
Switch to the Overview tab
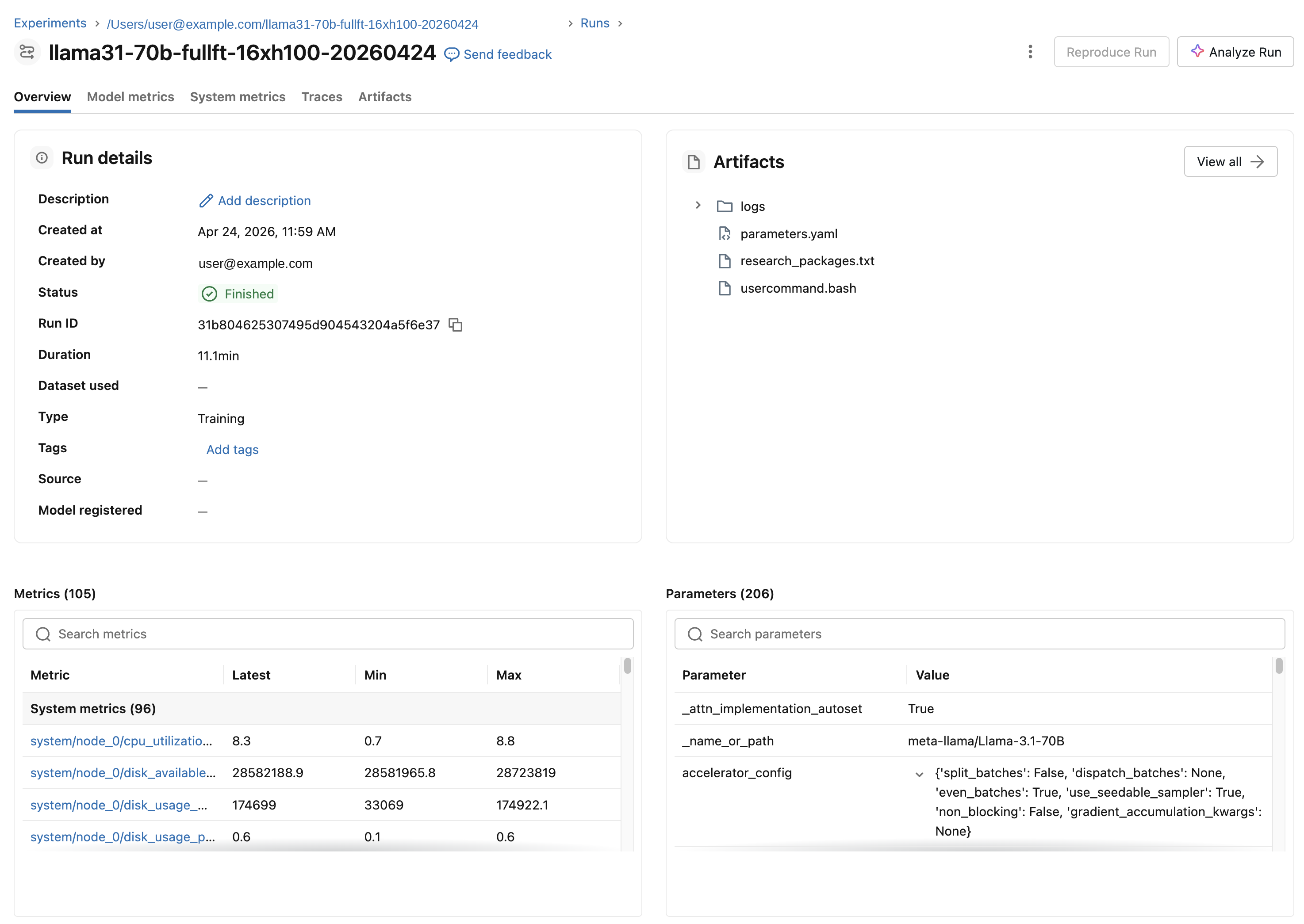point(43,97)
